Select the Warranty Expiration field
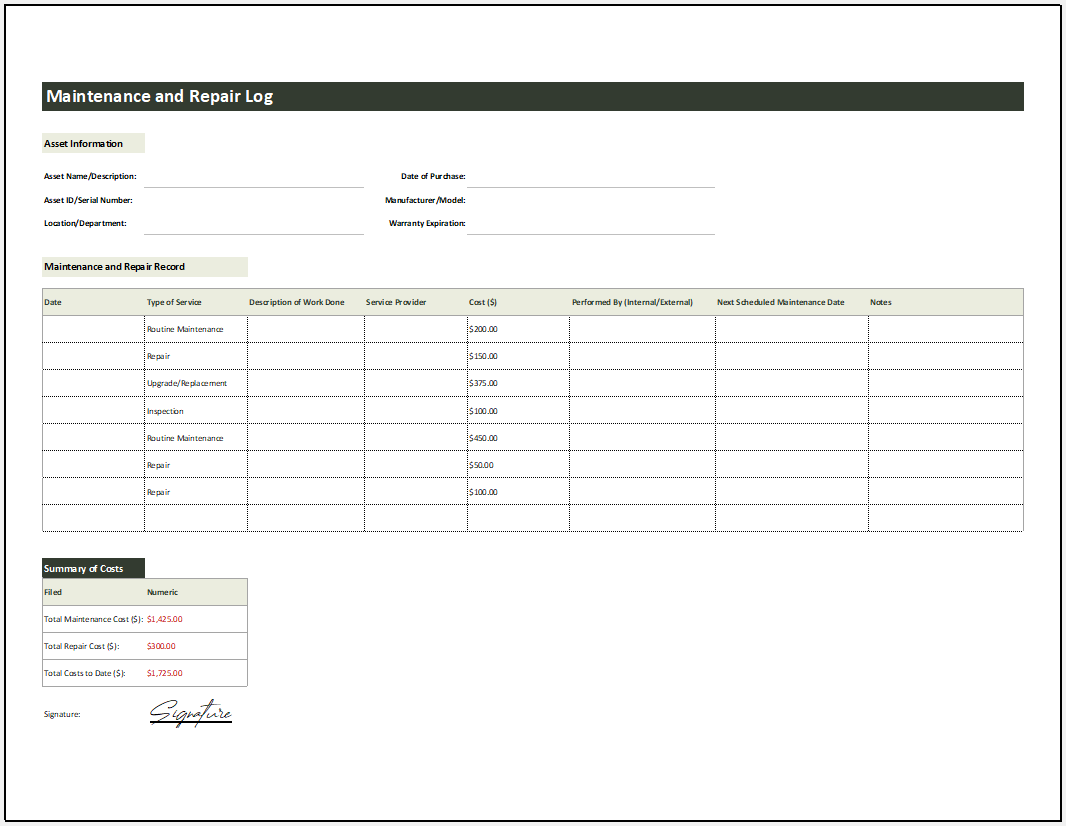The image size is (1066, 826). (590, 228)
